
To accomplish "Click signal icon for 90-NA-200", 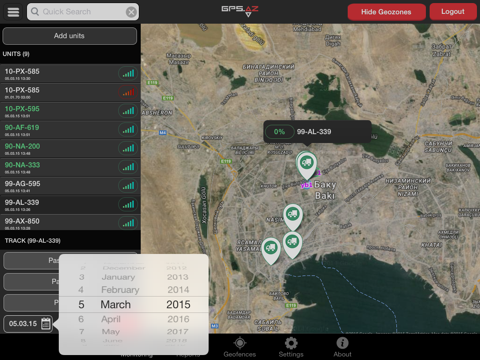I will coord(128,148).
